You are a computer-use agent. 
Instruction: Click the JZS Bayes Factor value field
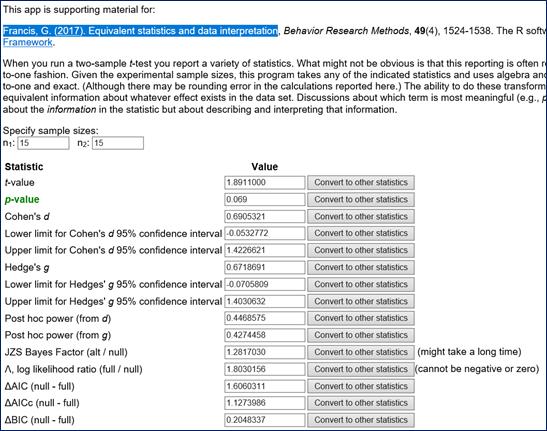265,352
